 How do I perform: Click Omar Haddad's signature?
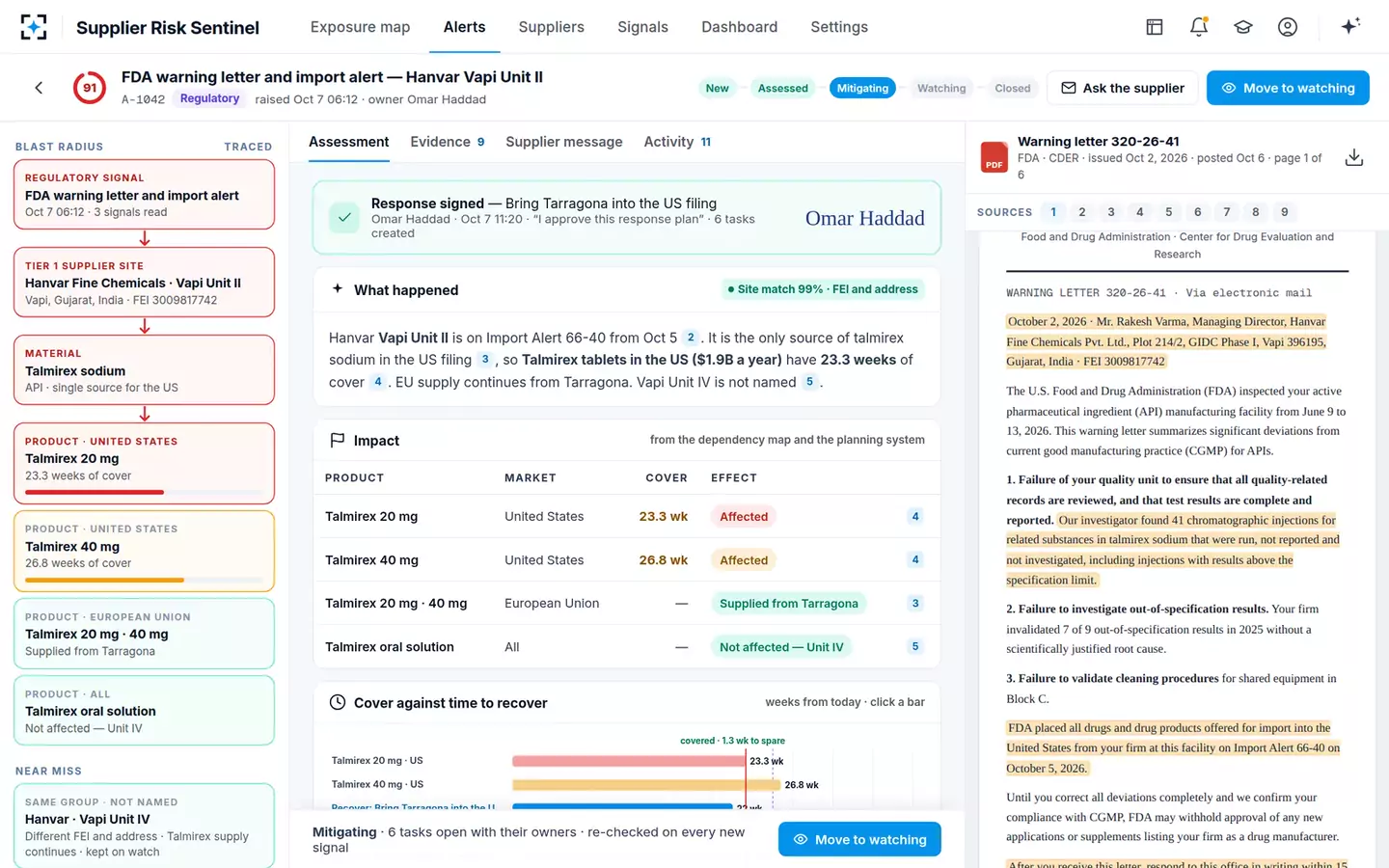coord(864,218)
